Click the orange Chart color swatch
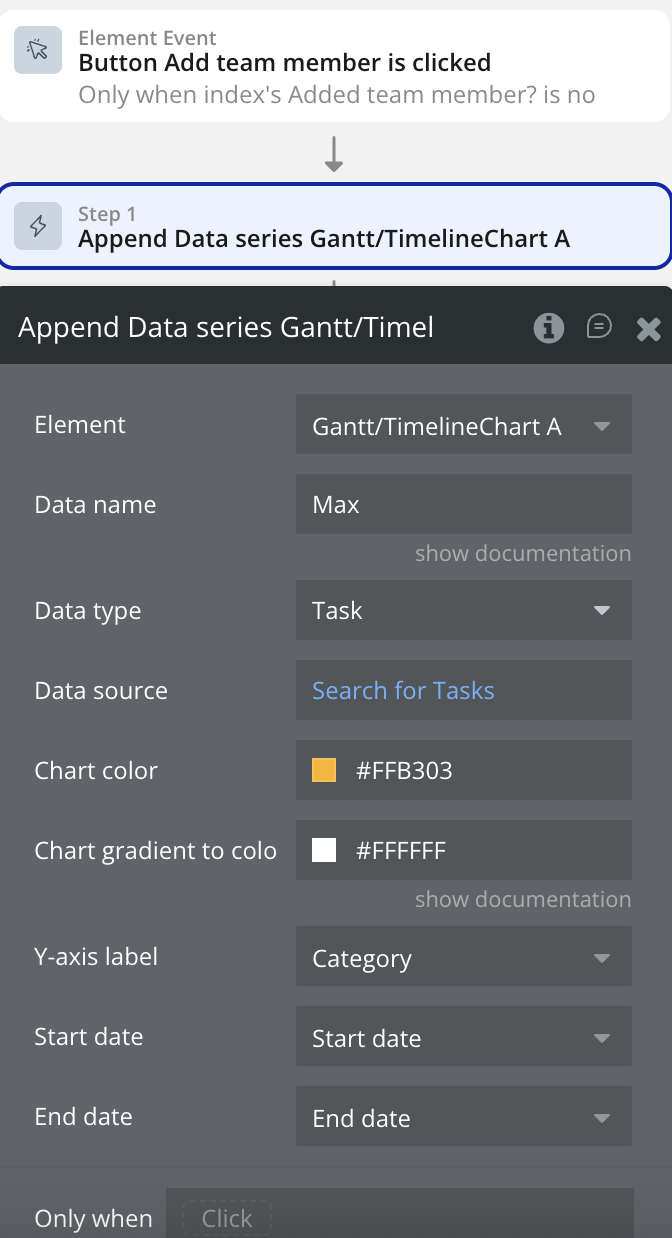This screenshot has height=1238, width=672. pyautogui.click(x=324, y=770)
